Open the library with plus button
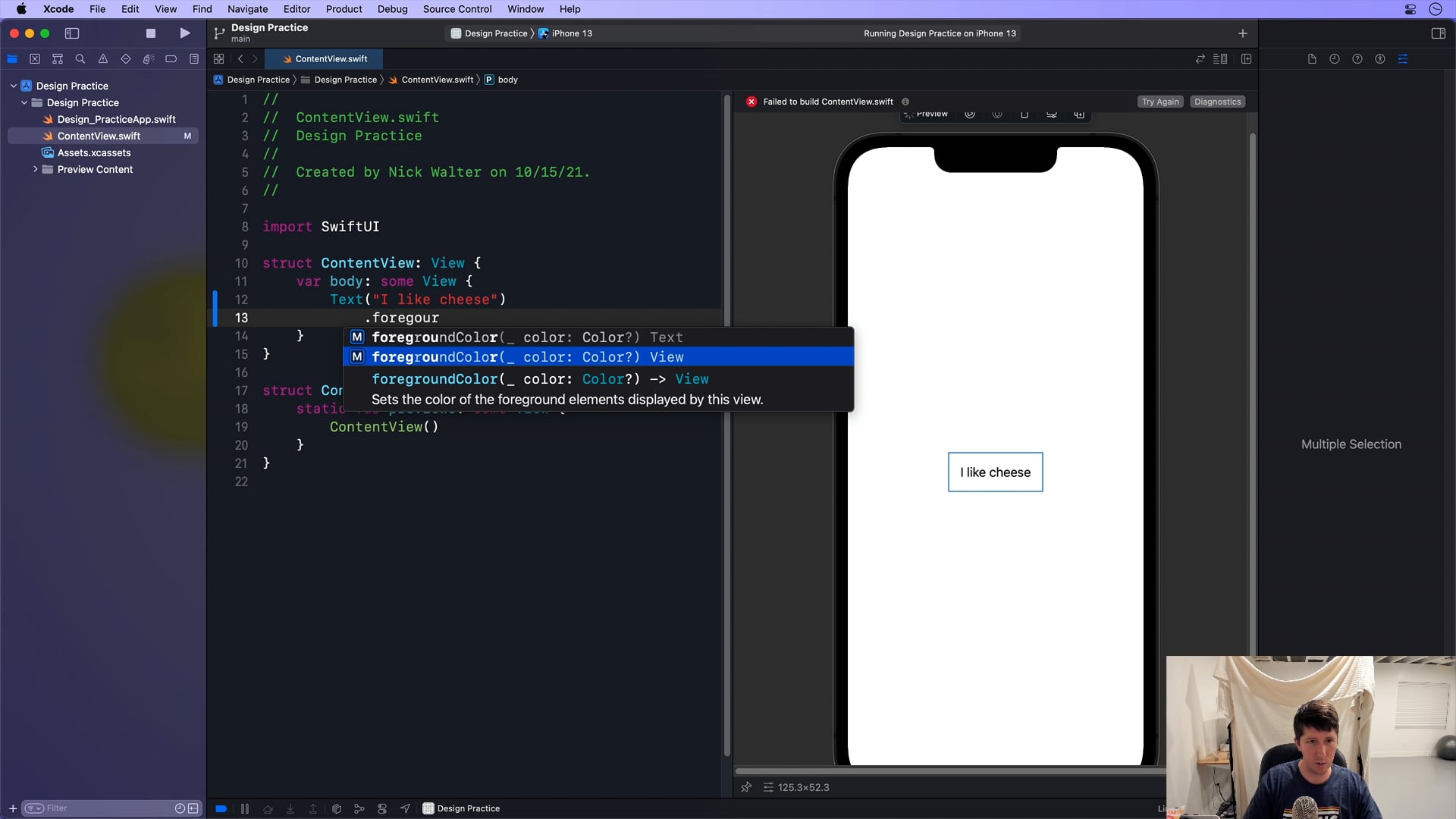Image resolution: width=1456 pixels, height=819 pixels. point(1242,33)
